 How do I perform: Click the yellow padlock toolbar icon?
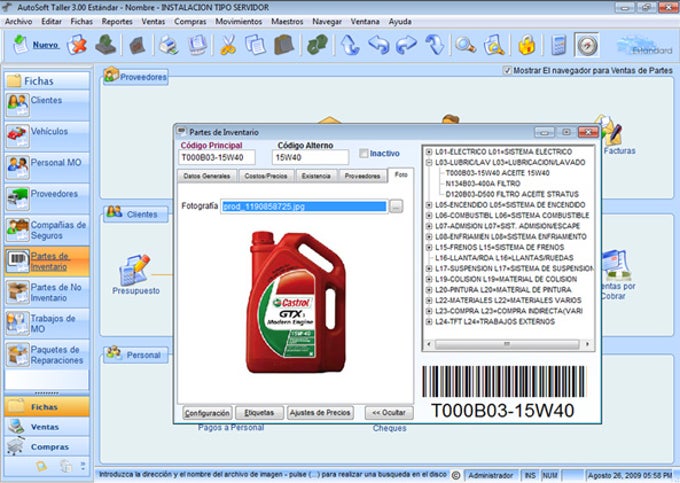(x=526, y=45)
